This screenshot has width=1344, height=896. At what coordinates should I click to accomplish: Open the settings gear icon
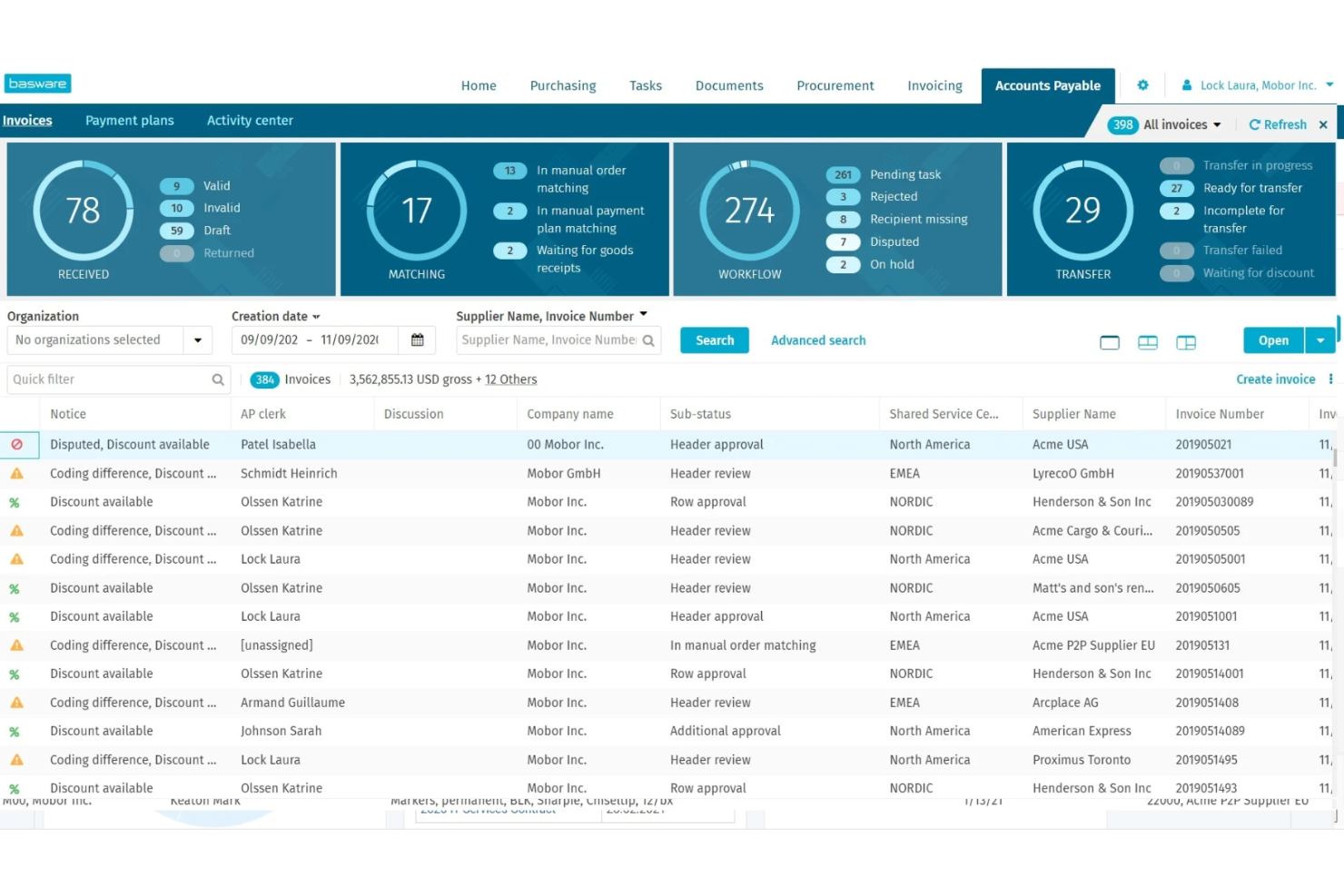tap(1142, 84)
